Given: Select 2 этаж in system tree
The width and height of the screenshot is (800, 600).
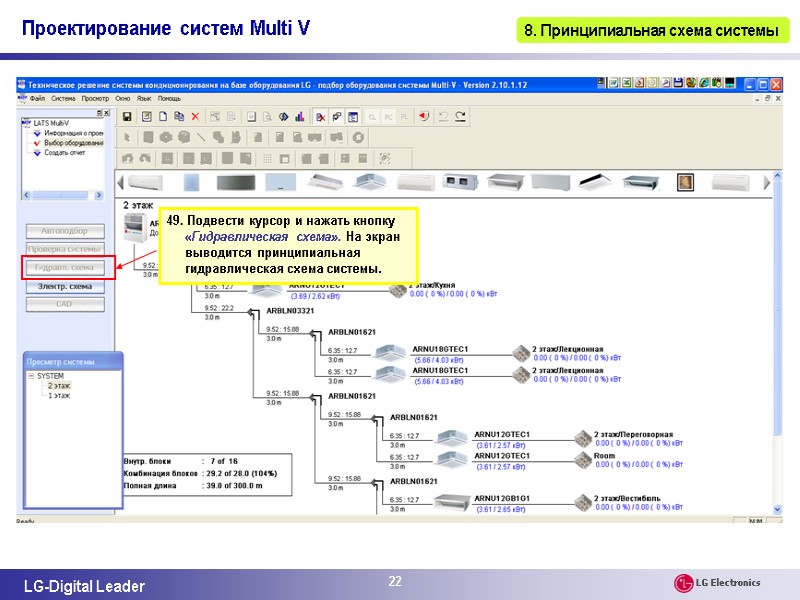Looking at the screenshot, I should click(59, 386).
